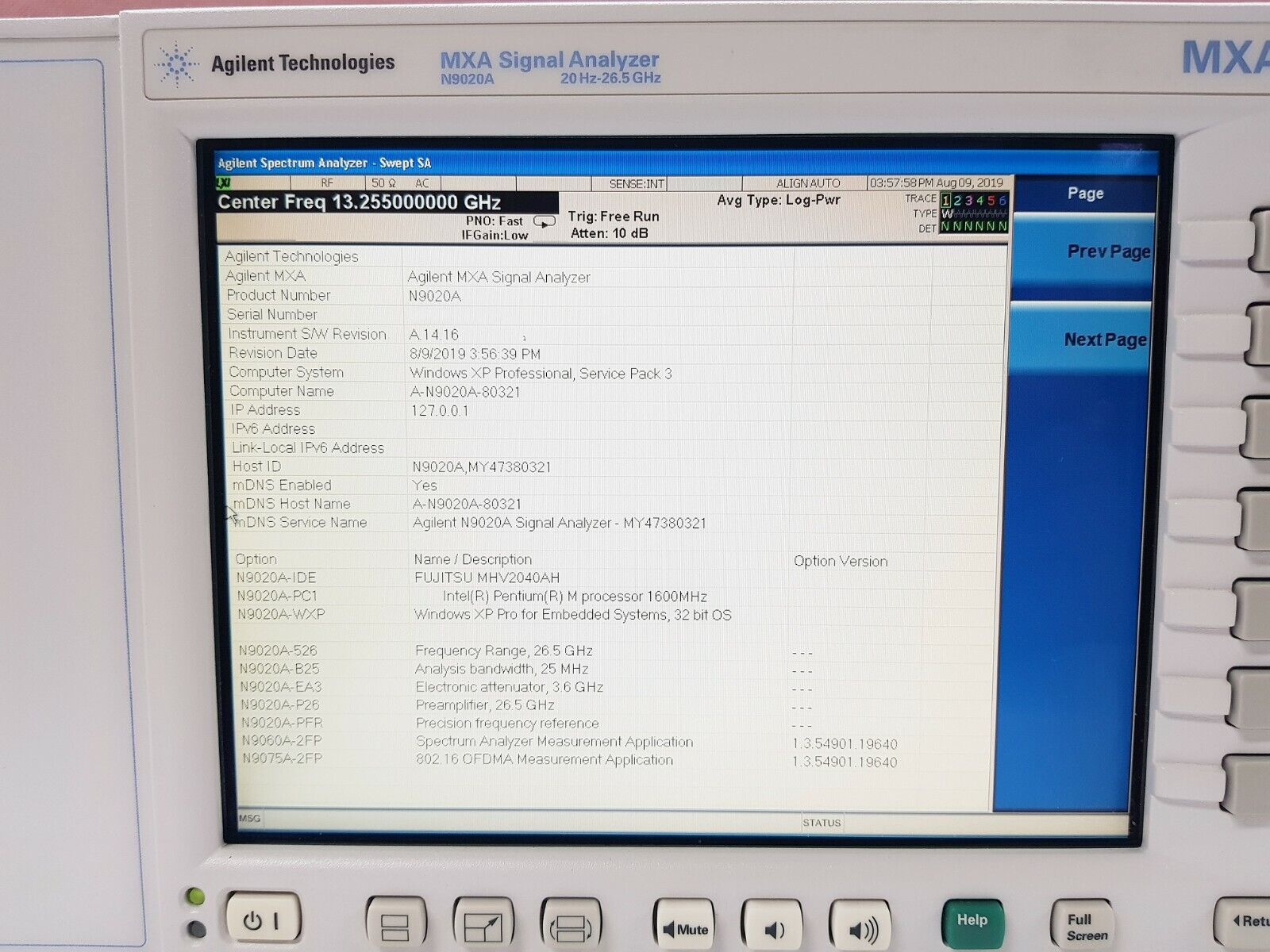
Task: Select the N9020A-526 Frequency Range option
Action: (525, 651)
